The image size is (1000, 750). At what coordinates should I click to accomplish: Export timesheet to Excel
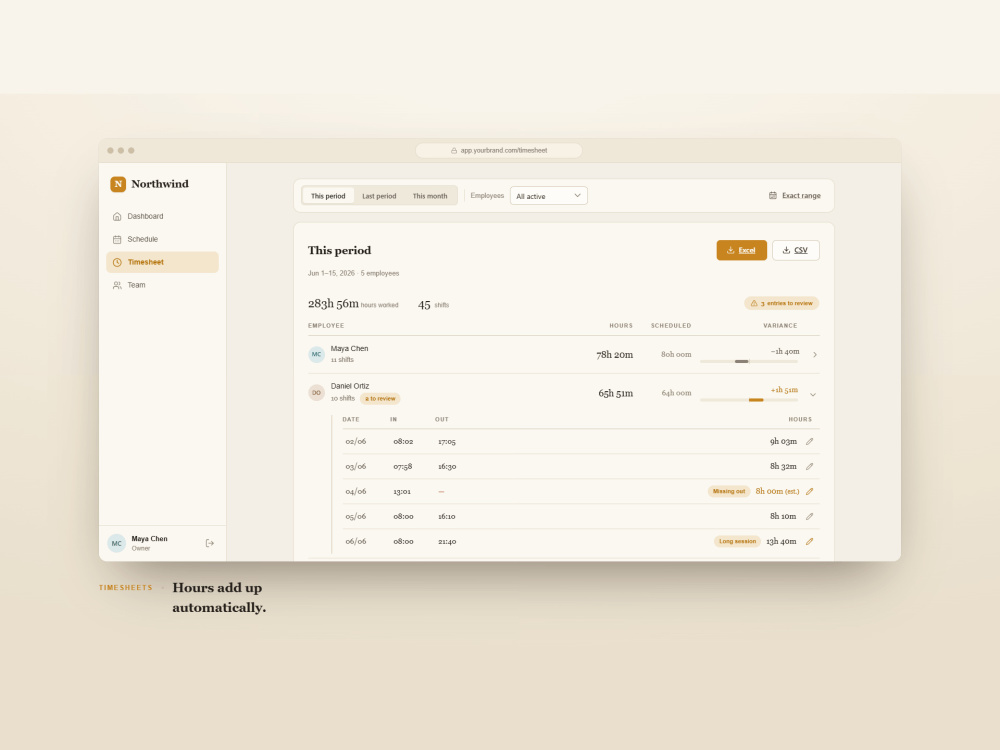[x=741, y=250]
